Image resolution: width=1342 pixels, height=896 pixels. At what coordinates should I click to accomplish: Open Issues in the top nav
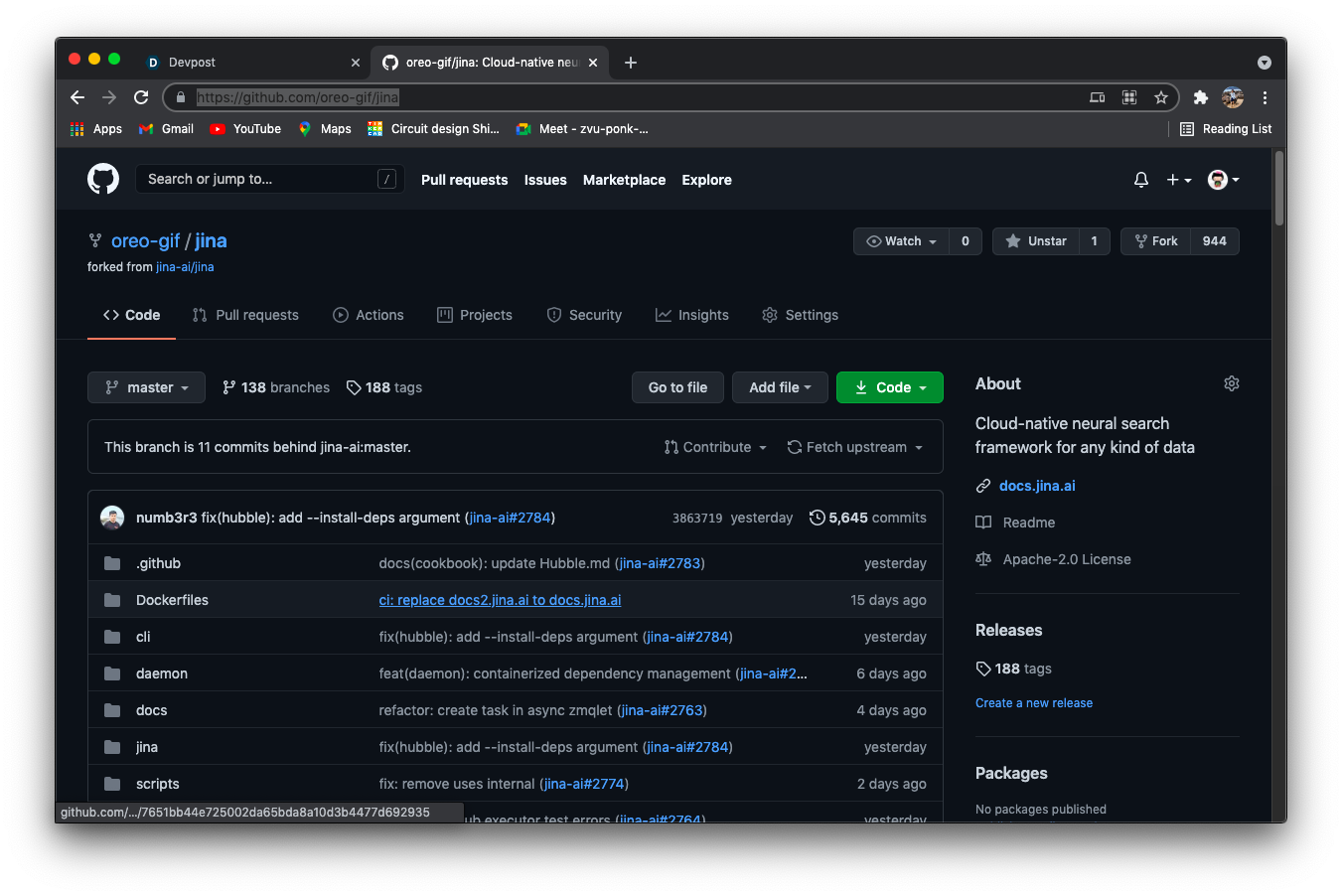click(x=545, y=180)
